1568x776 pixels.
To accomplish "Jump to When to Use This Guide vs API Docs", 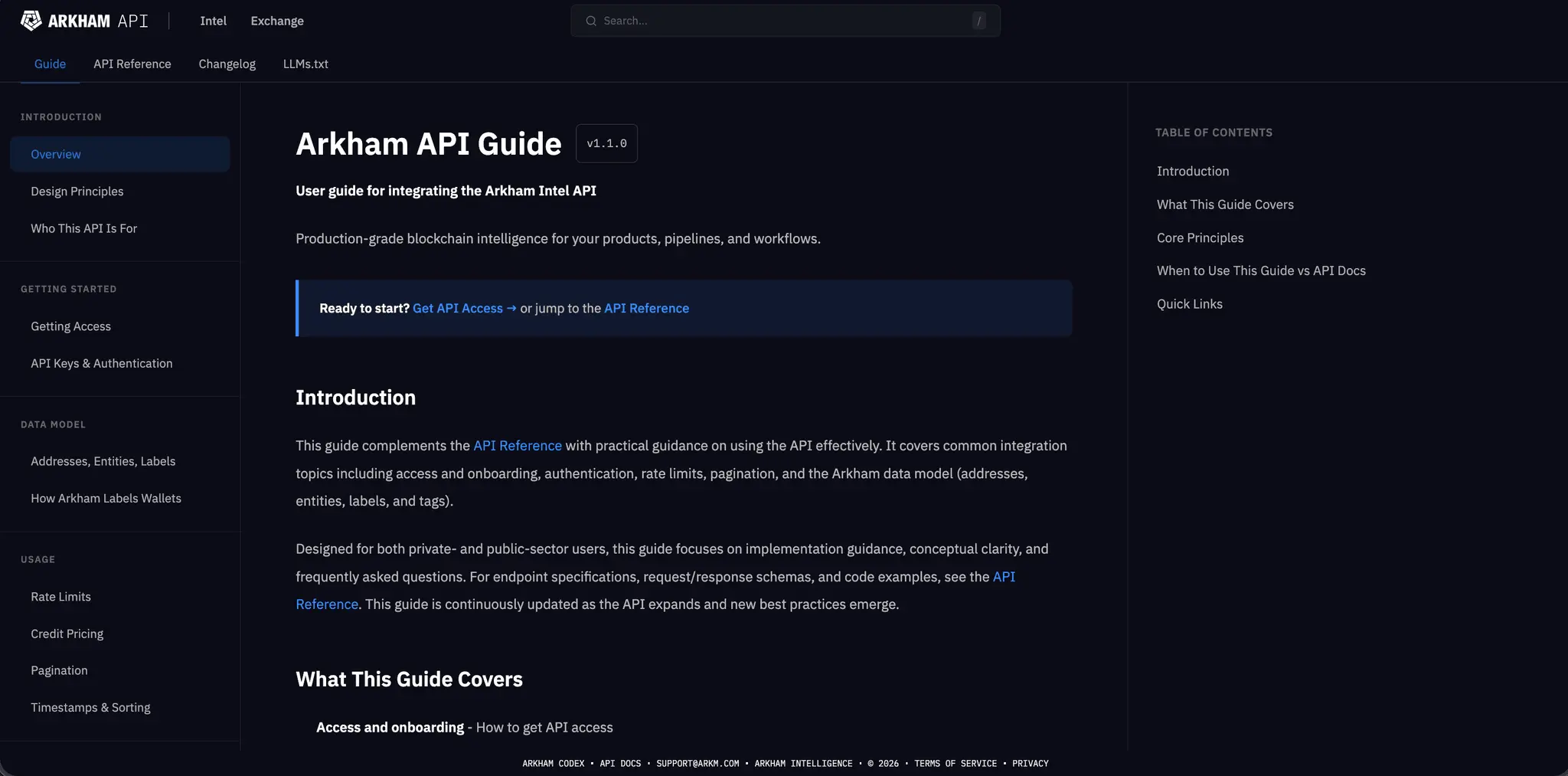I will [x=1261, y=270].
